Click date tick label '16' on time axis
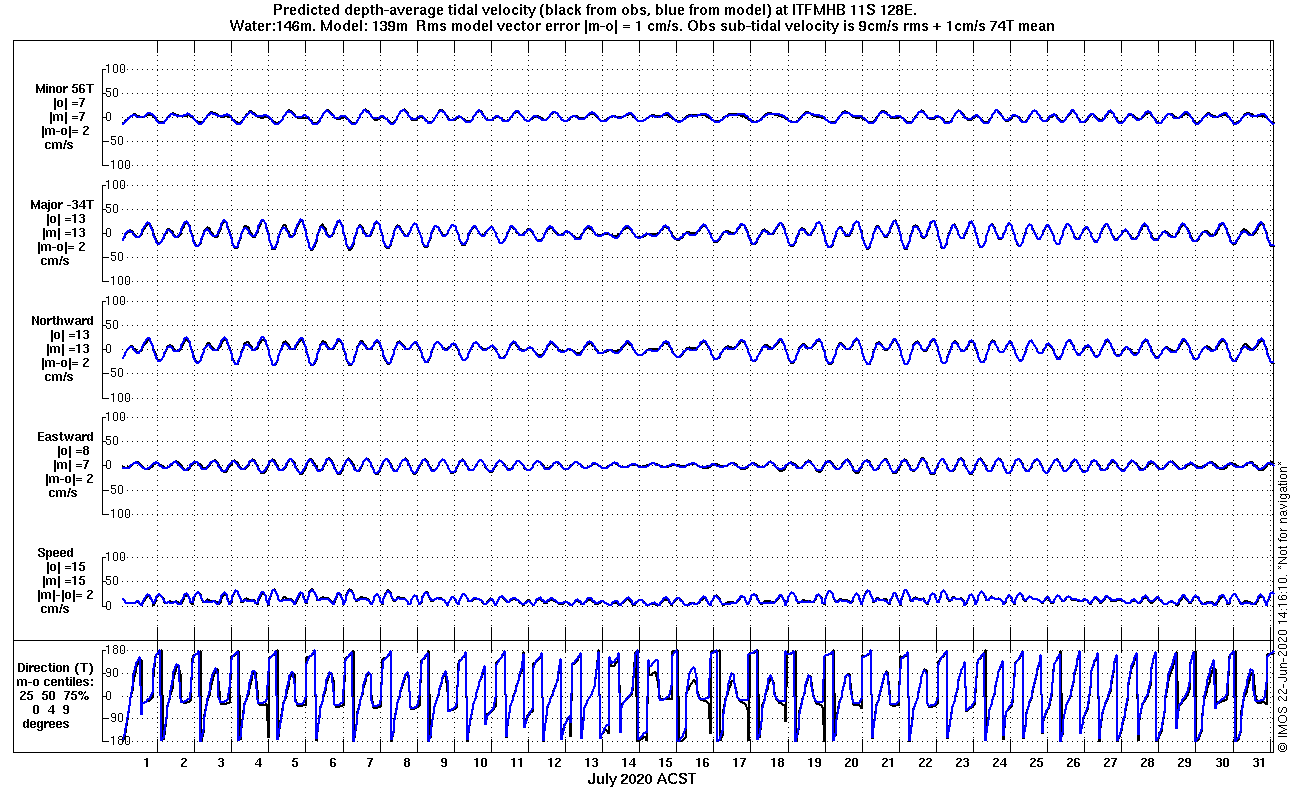Screen dimensions: 1300x800 coord(702,763)
